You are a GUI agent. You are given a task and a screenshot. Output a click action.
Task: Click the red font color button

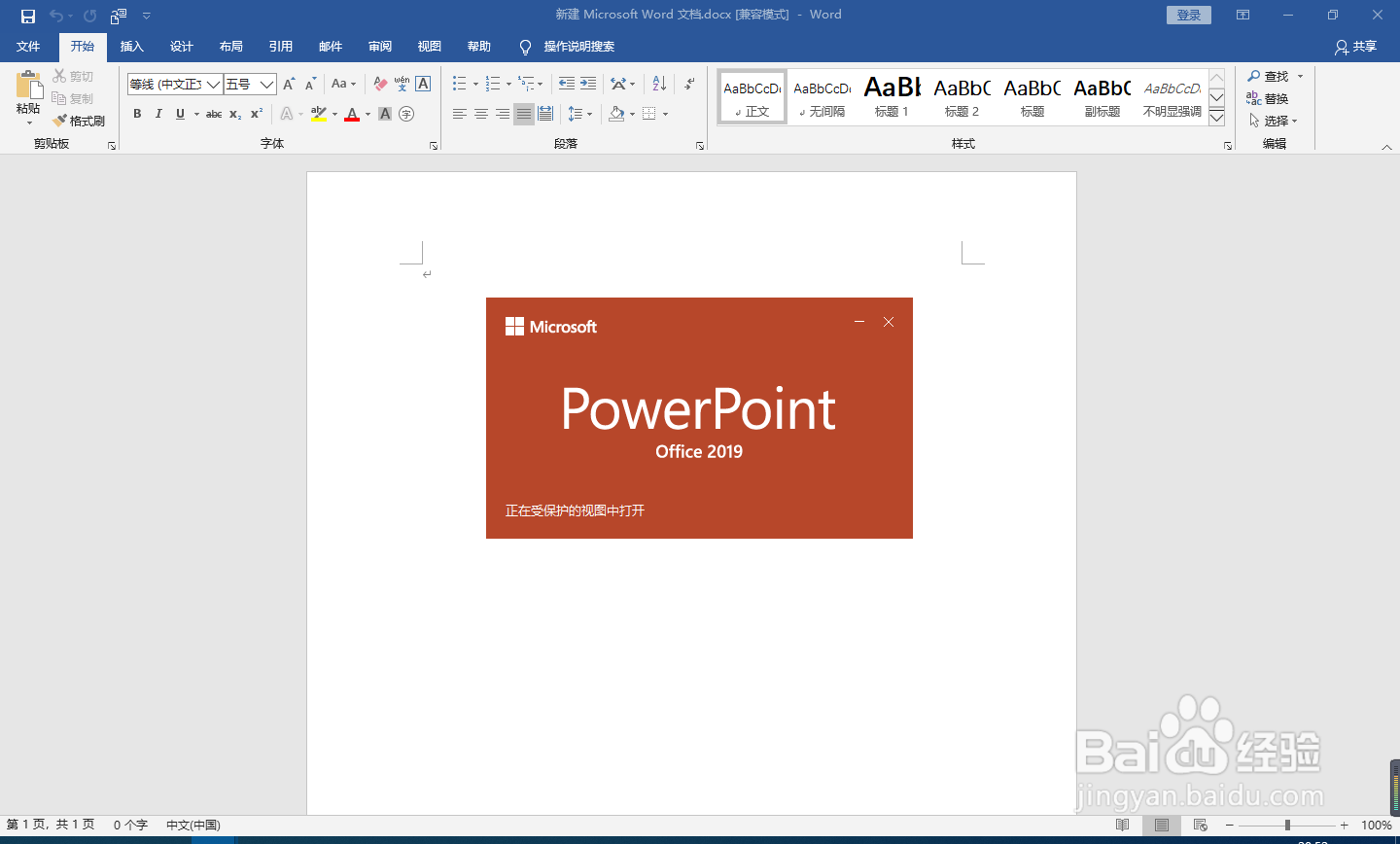coord(352,114)
